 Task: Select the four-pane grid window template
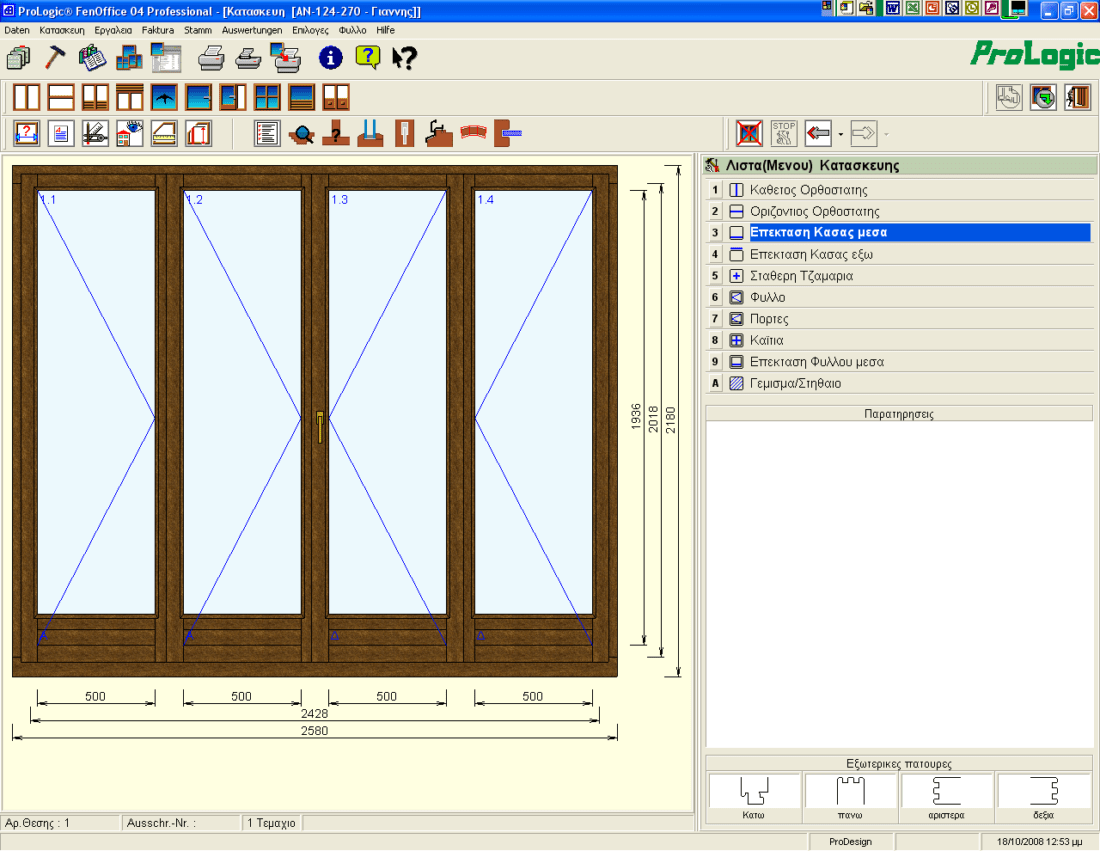267,98
